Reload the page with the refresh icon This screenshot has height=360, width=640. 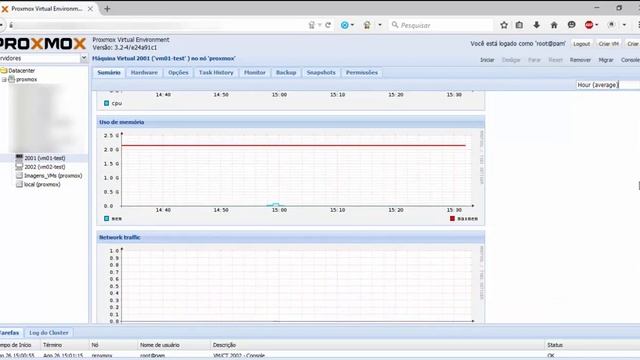(328, 25)
